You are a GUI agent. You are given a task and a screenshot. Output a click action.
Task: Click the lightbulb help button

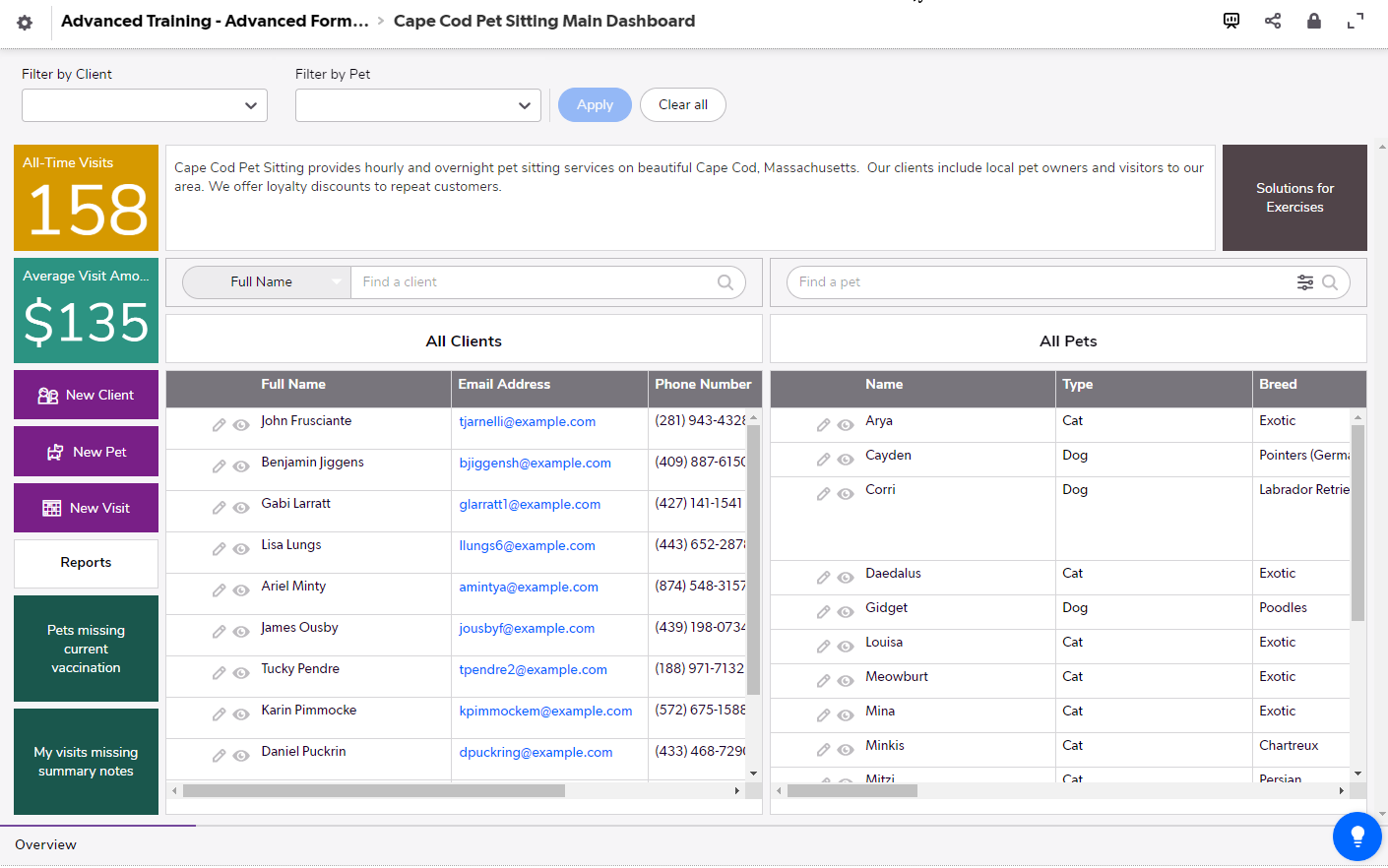click(x=1357, y=837)
